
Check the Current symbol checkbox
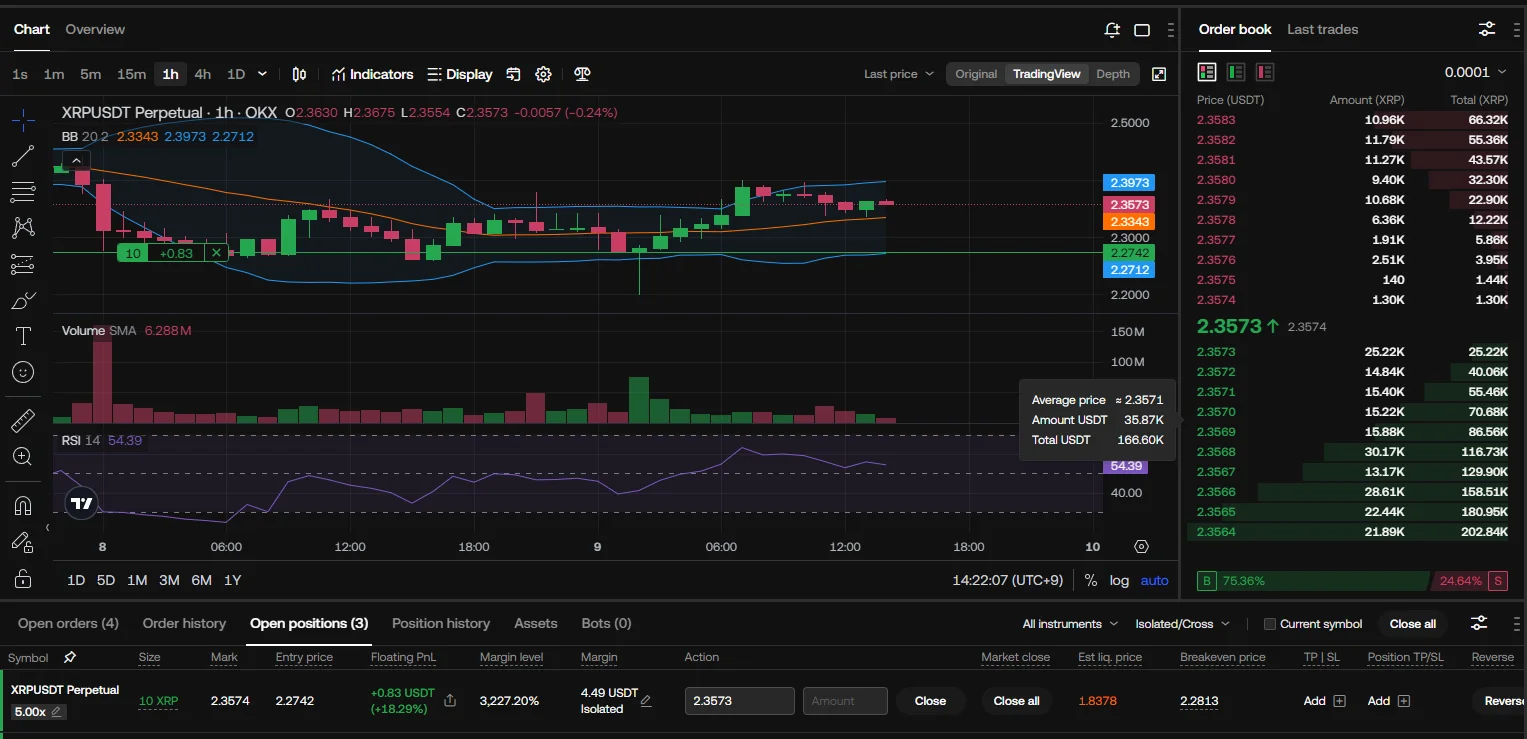click(1270, 624)
